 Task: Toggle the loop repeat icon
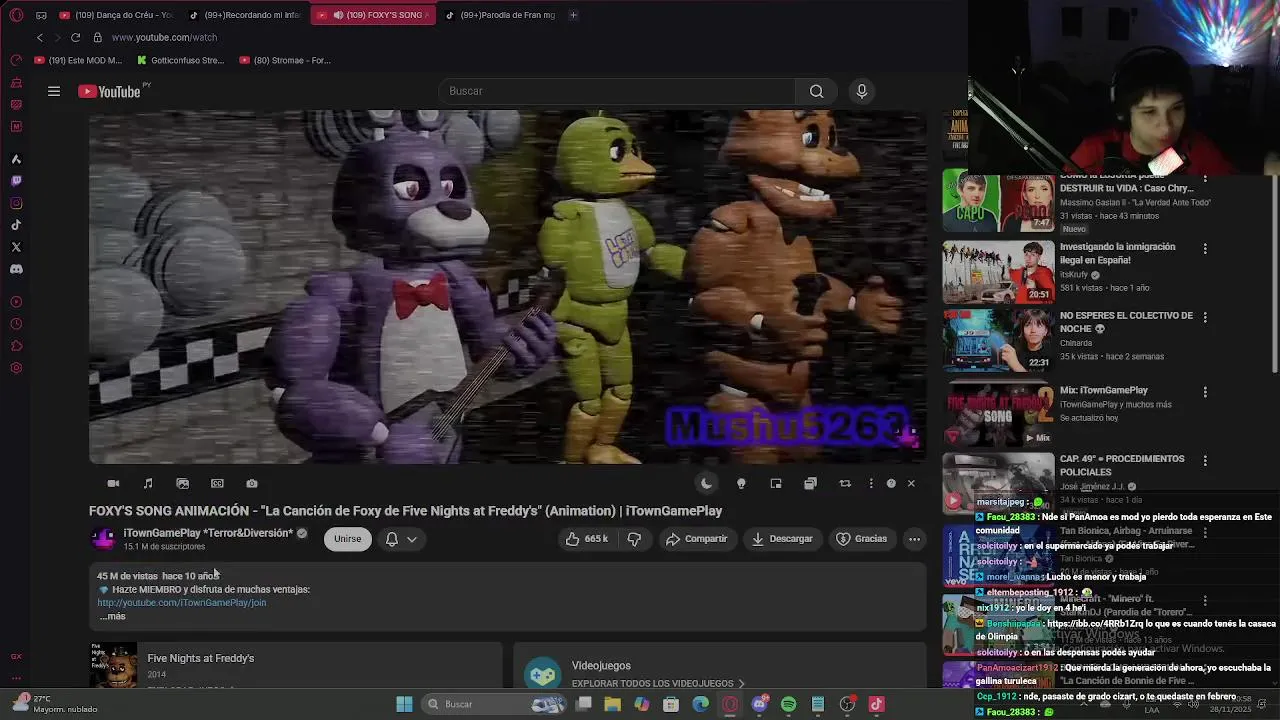pos(845,484)
